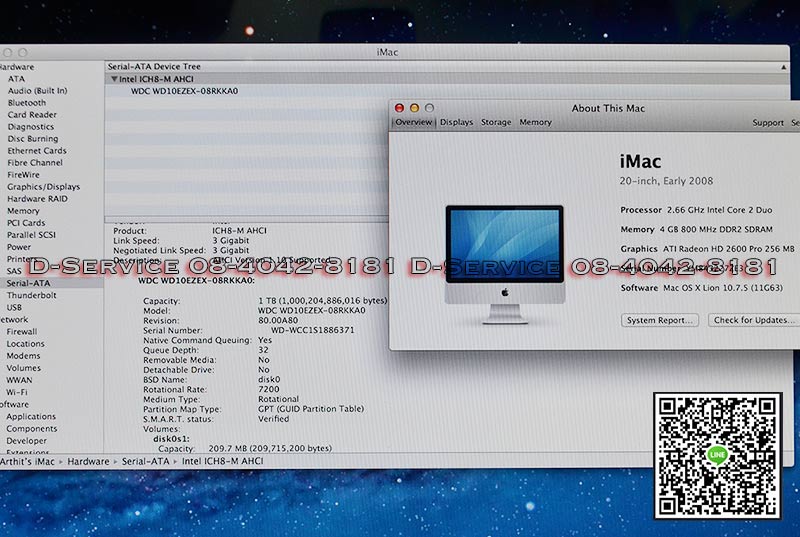Select Audio (Built In) in the sidebar
The image size is (800, 537).
click(x=37, y=90)
